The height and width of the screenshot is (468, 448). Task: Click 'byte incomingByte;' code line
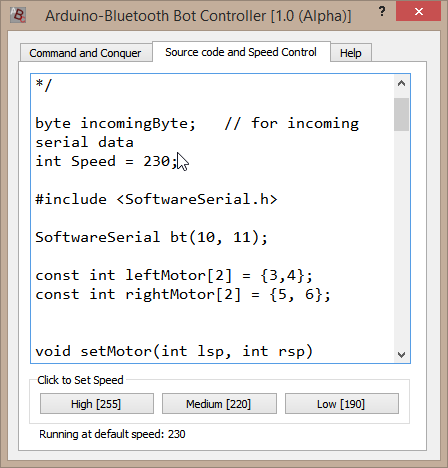tap(197, 124)
